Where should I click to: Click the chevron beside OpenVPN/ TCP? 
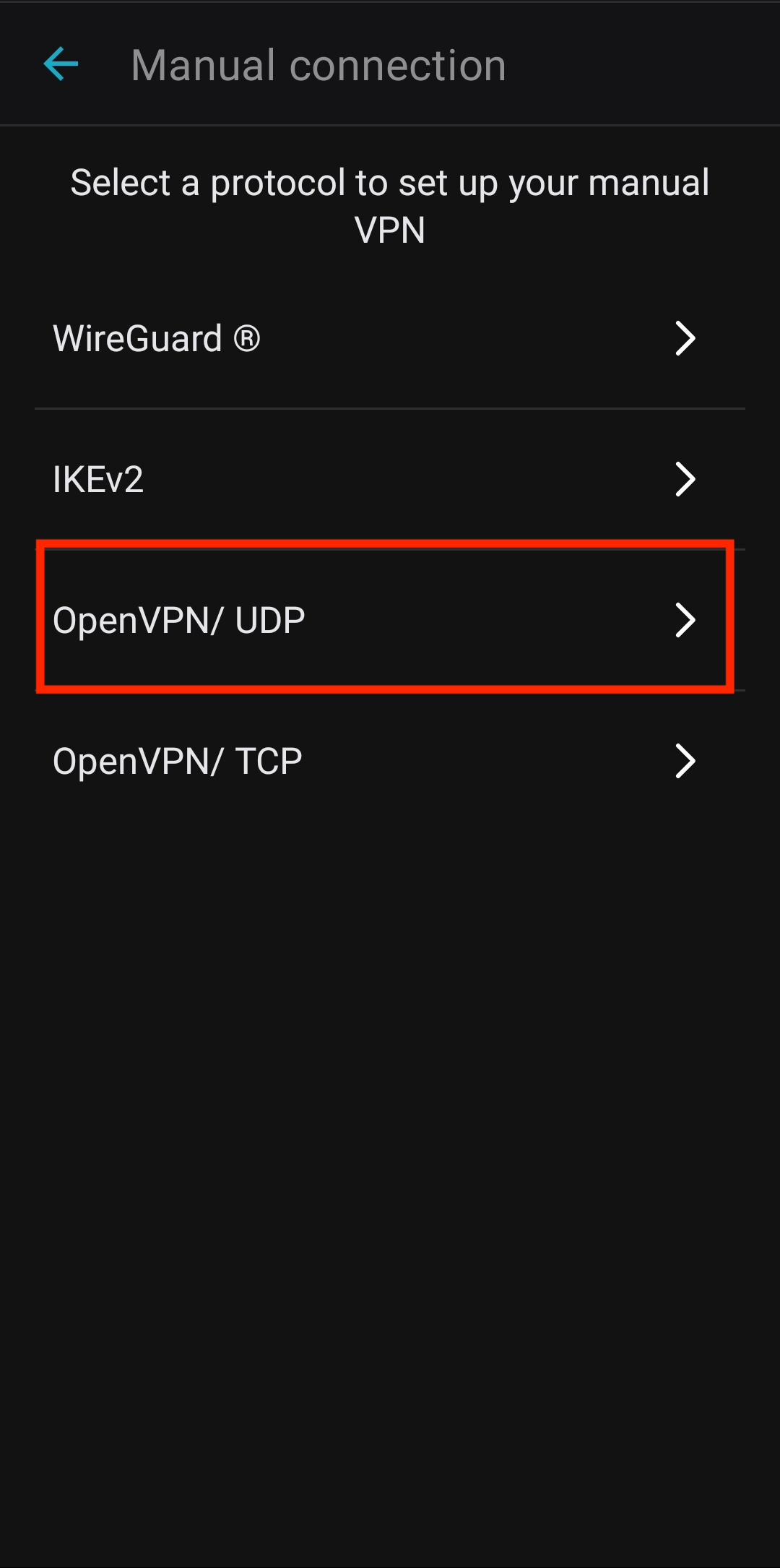click(x=685, y=761)
